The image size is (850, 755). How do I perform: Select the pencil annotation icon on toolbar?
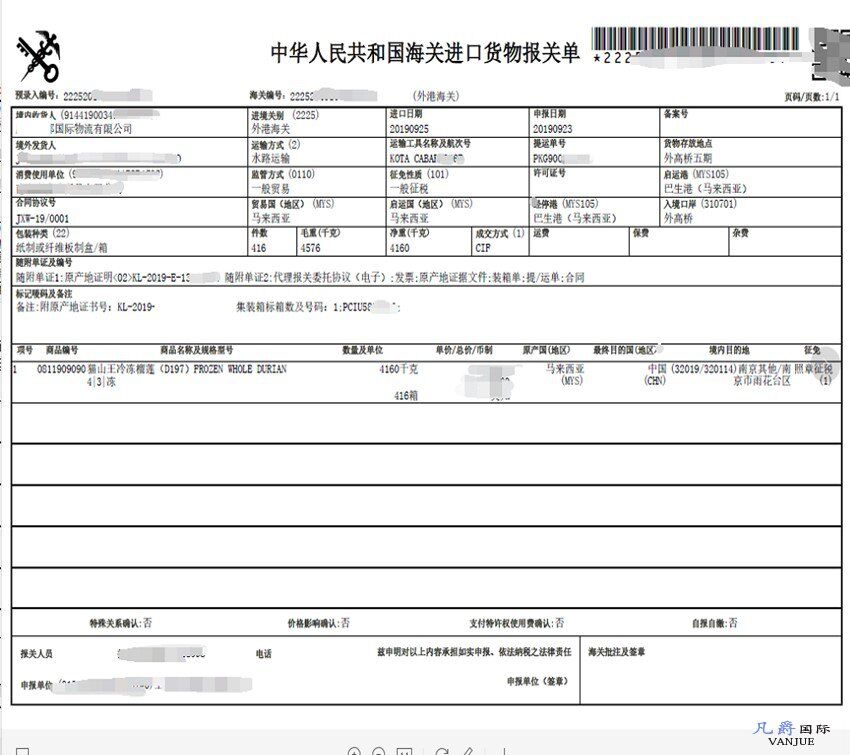pos(468,750)
